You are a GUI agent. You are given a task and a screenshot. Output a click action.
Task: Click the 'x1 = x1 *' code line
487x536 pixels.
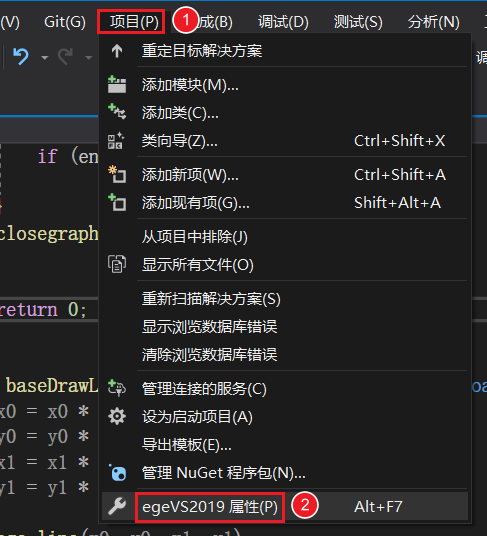[x=44, y=463]
